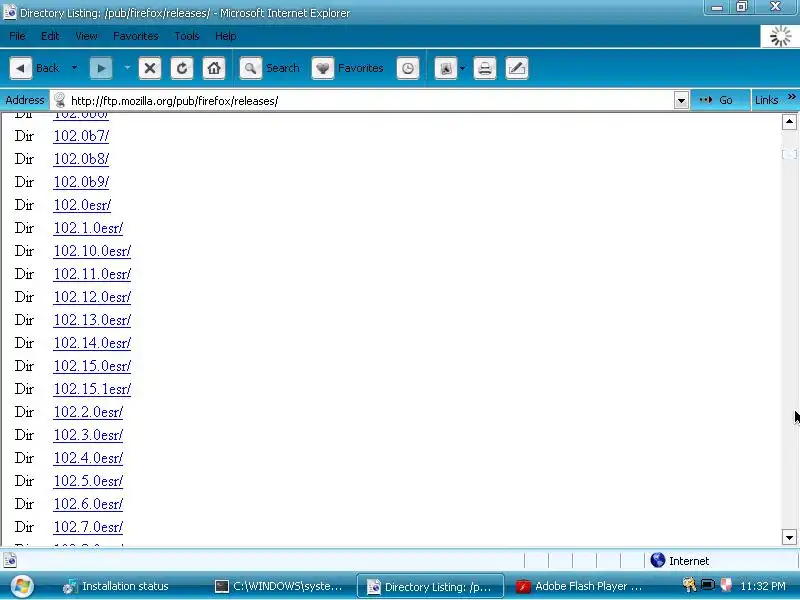
Task: Open the Favorites menu in the menu bar
Action: tap(136, 36)
